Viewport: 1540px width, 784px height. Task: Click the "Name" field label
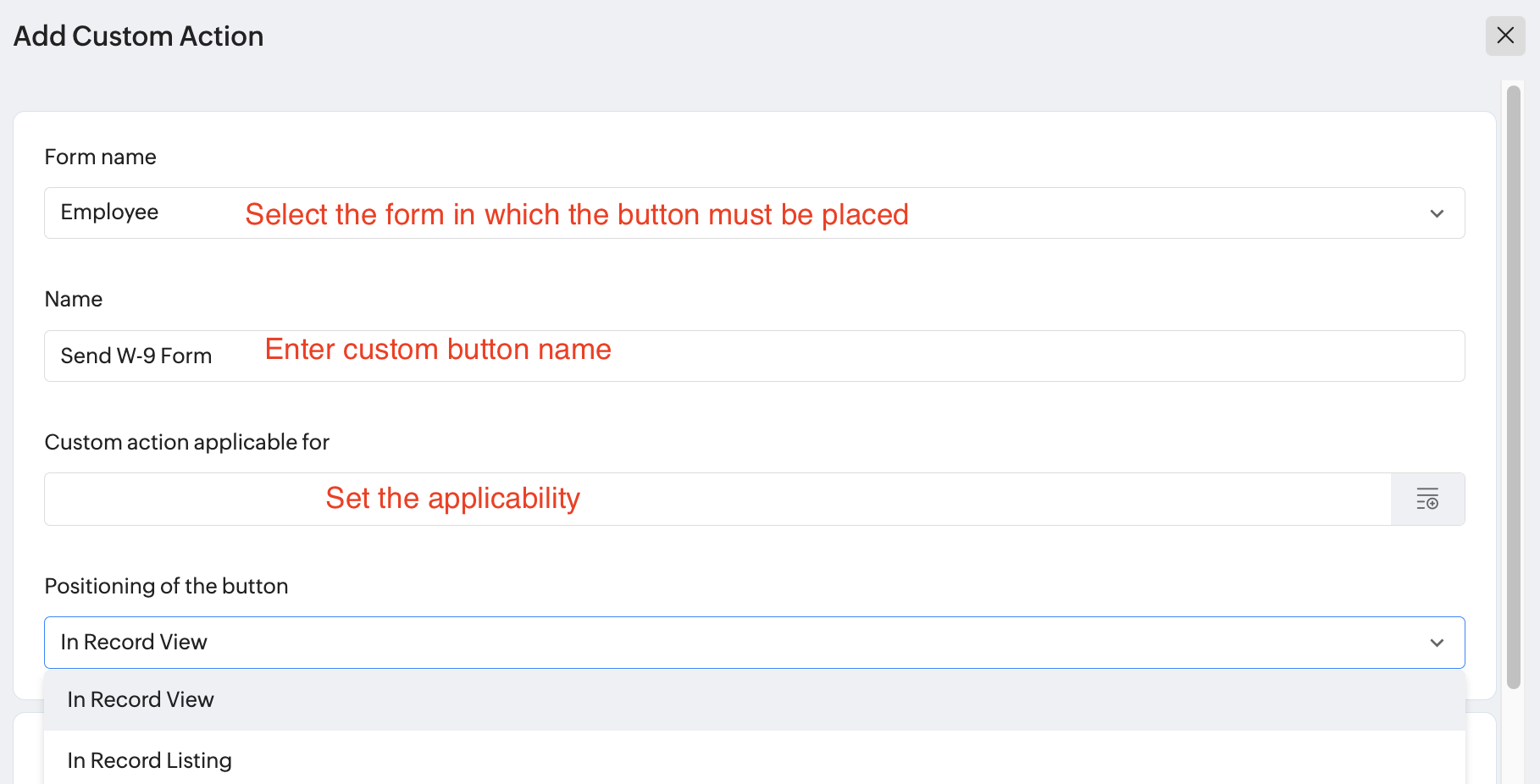(x=74, y=300)
